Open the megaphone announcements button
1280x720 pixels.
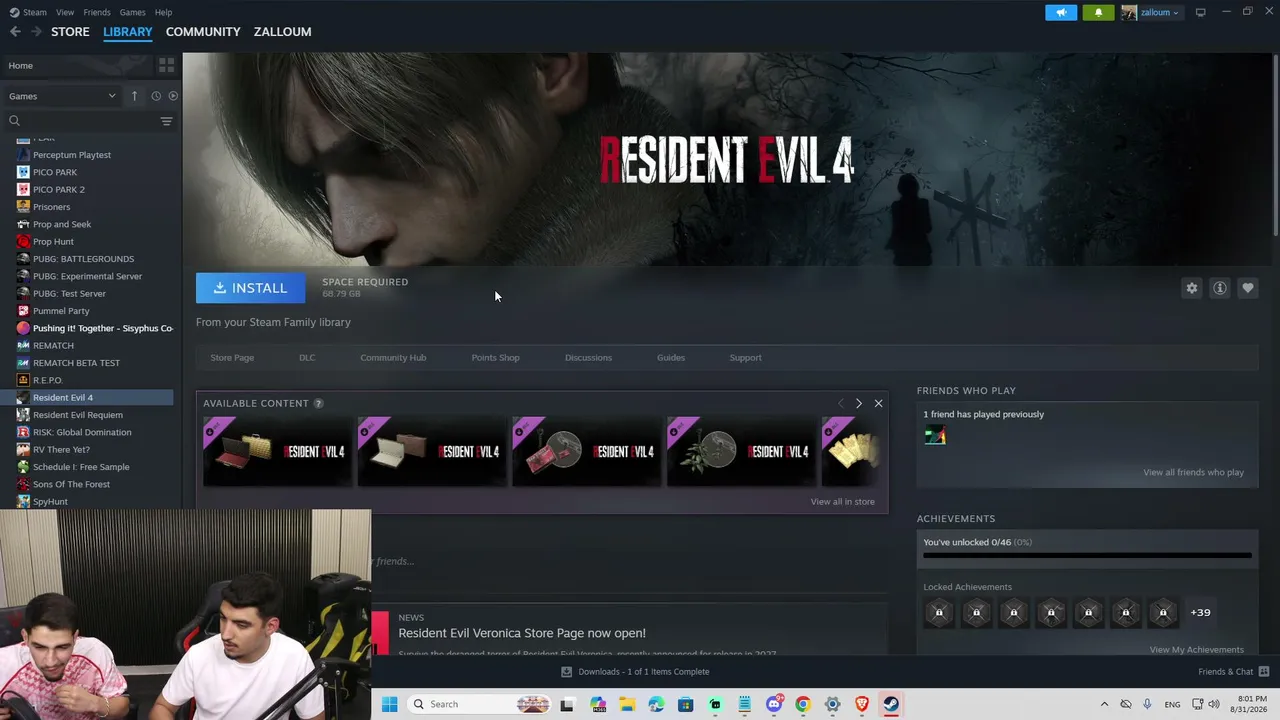pos(1061,12)
